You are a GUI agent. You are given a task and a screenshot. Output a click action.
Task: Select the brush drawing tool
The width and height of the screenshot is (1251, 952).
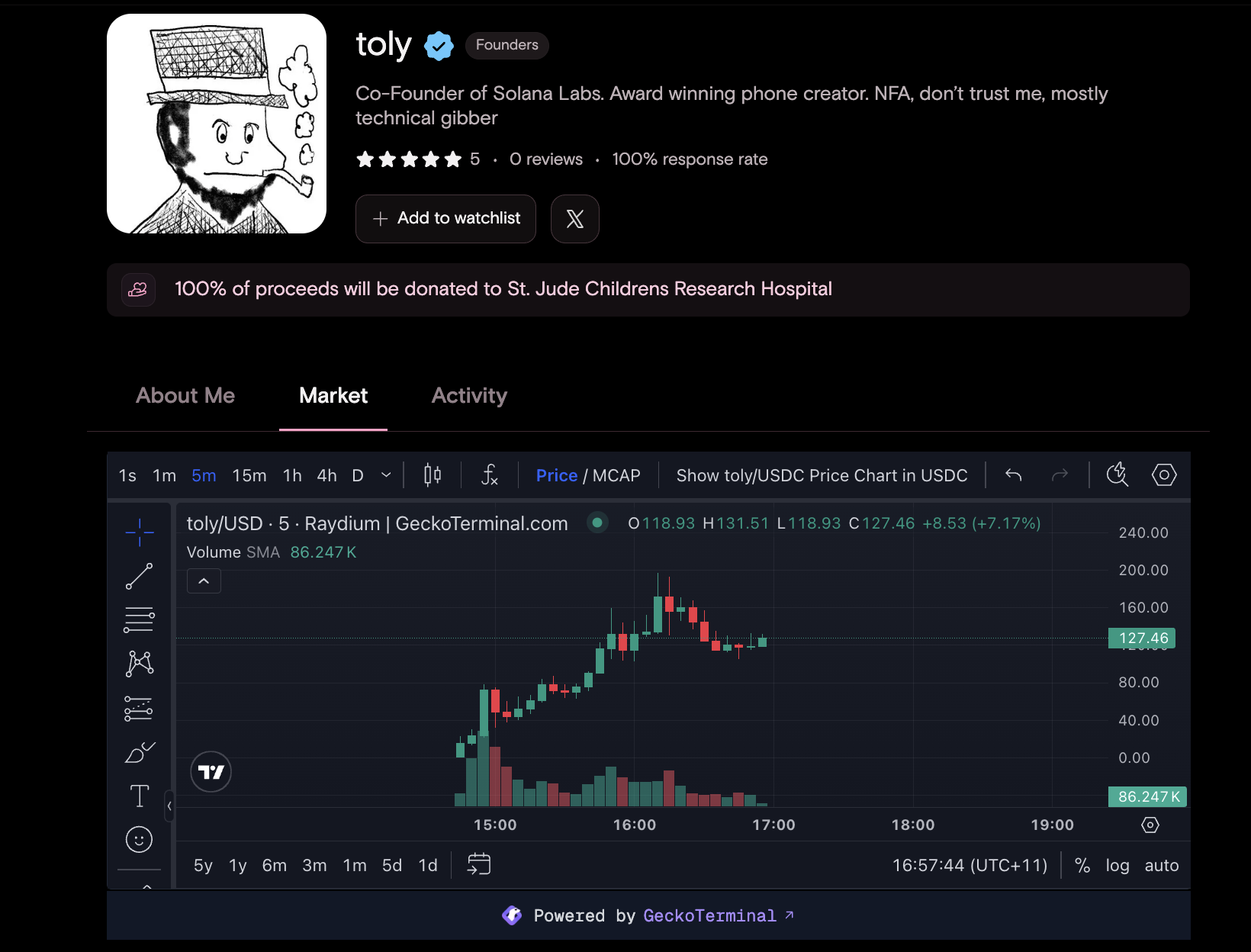click(x=140, y=753)
